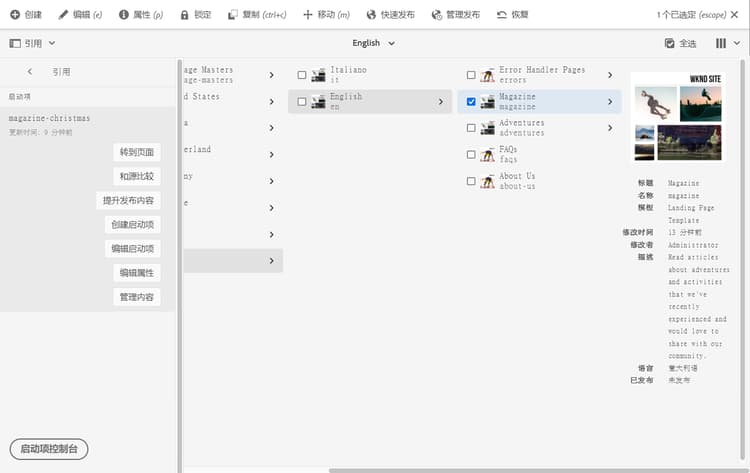Expand the 'ny' row chevron
750x473 pixels.
pyautogui.click(x=271, y=181)
